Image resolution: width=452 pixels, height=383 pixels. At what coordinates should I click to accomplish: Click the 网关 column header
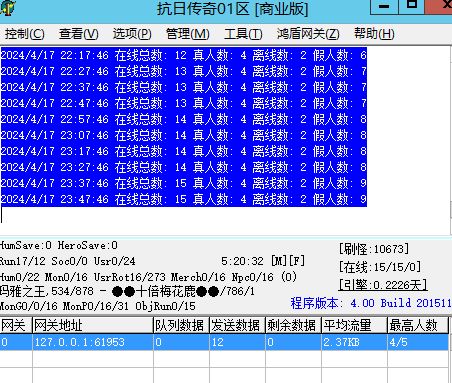(x=16, y=325)
